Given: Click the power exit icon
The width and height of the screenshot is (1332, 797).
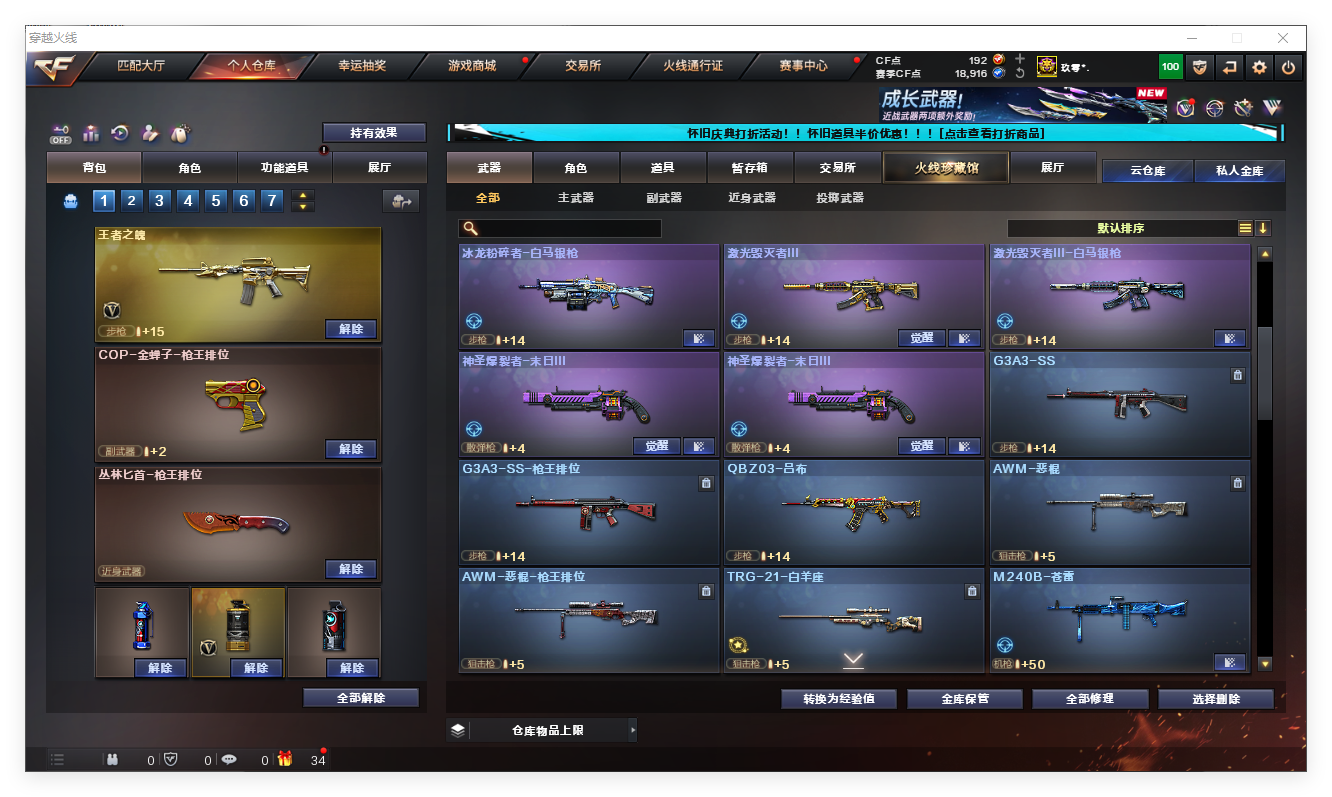Looking at the screenshot, I should point(1288,67).
